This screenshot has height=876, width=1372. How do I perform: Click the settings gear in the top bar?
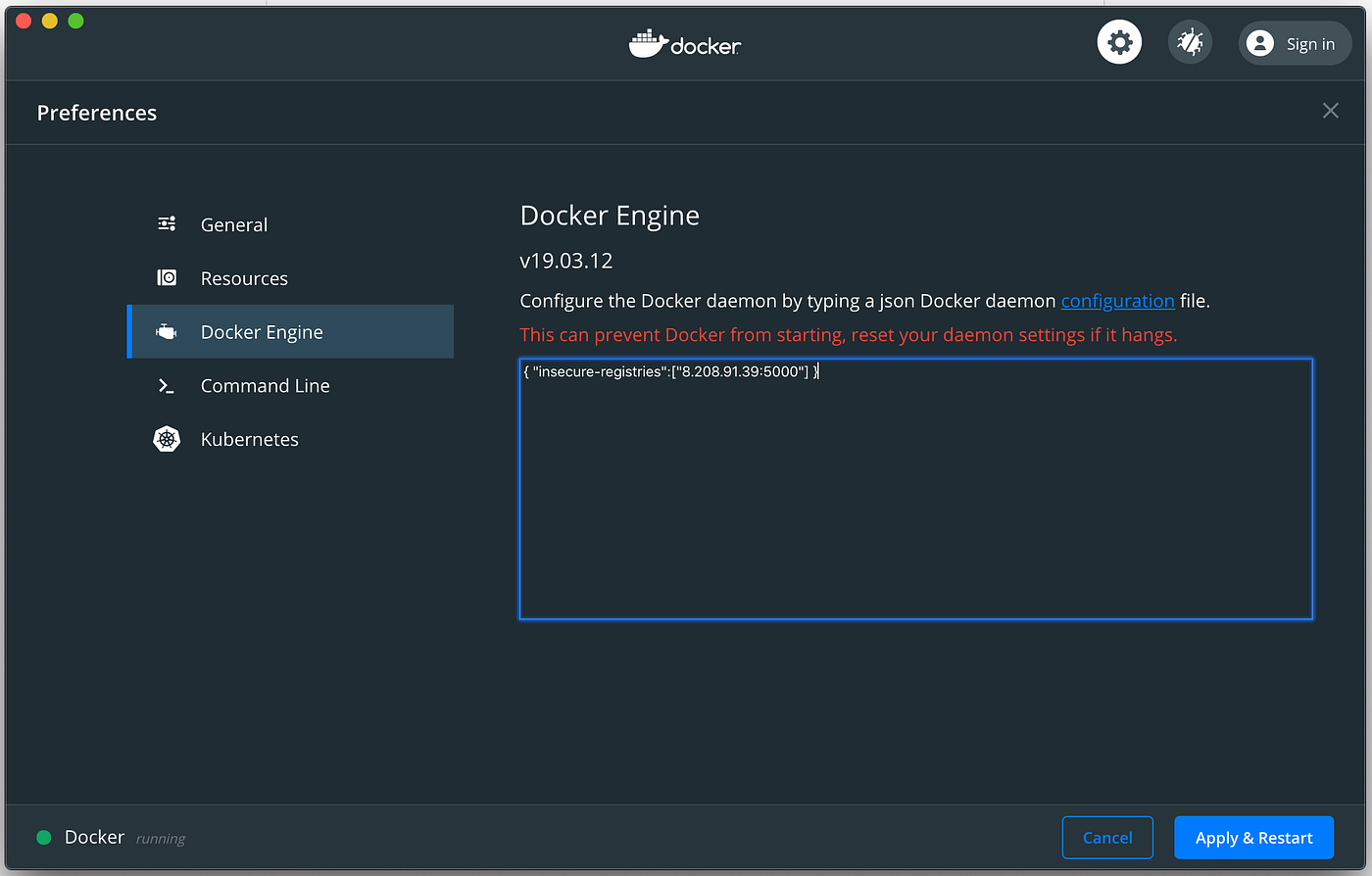pyautogui.click(x=1119, y=41)
